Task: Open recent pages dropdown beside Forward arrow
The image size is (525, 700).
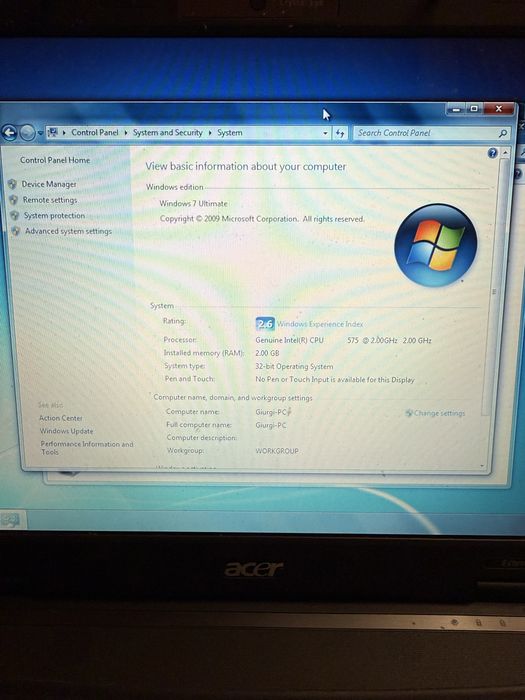Action: (x=40, y=133)
